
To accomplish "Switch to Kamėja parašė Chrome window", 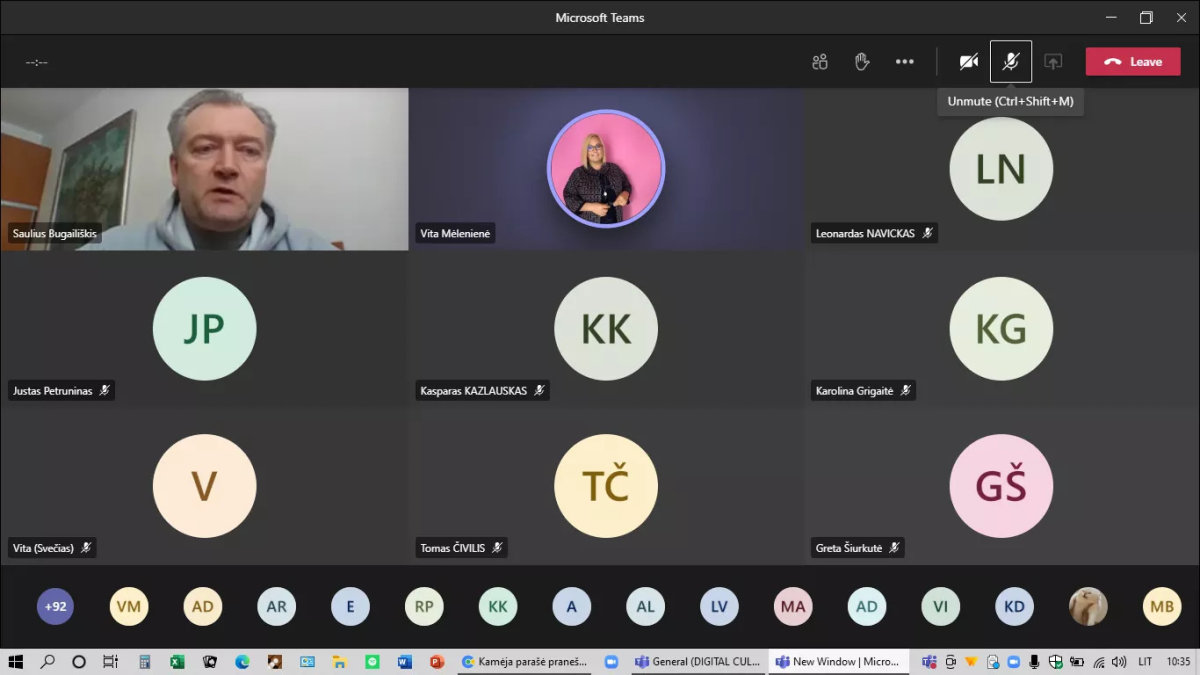I will (525, 662).
